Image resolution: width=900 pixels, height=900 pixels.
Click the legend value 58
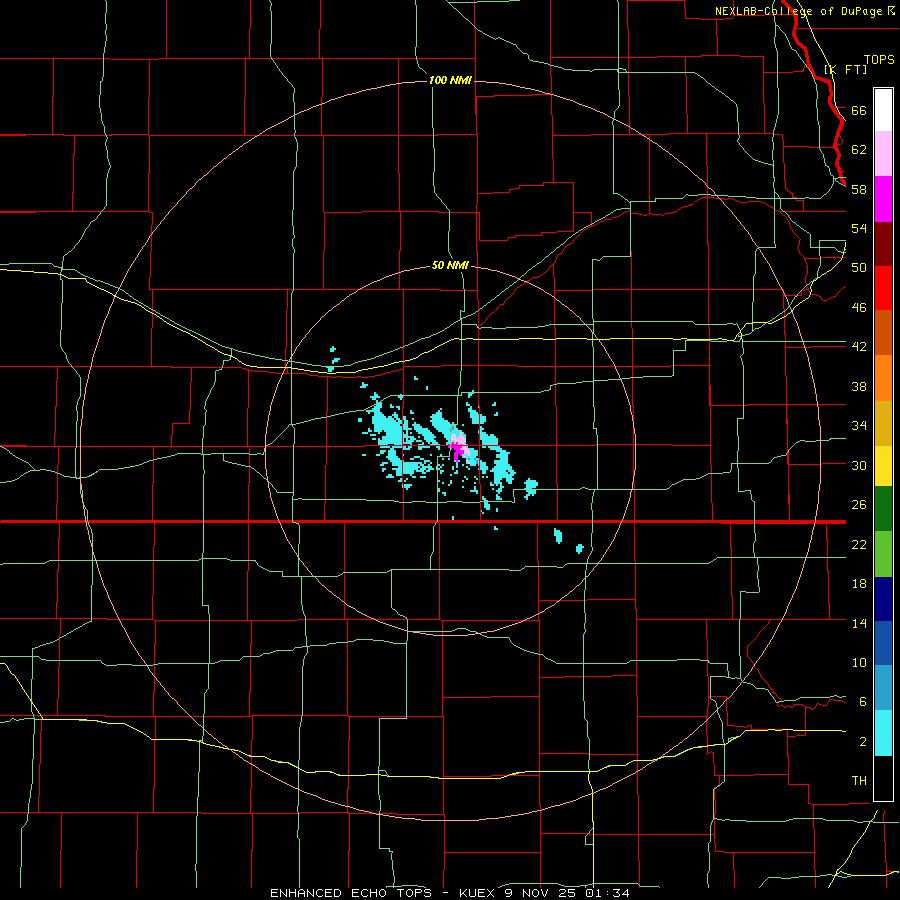click(x=859, y=189)
